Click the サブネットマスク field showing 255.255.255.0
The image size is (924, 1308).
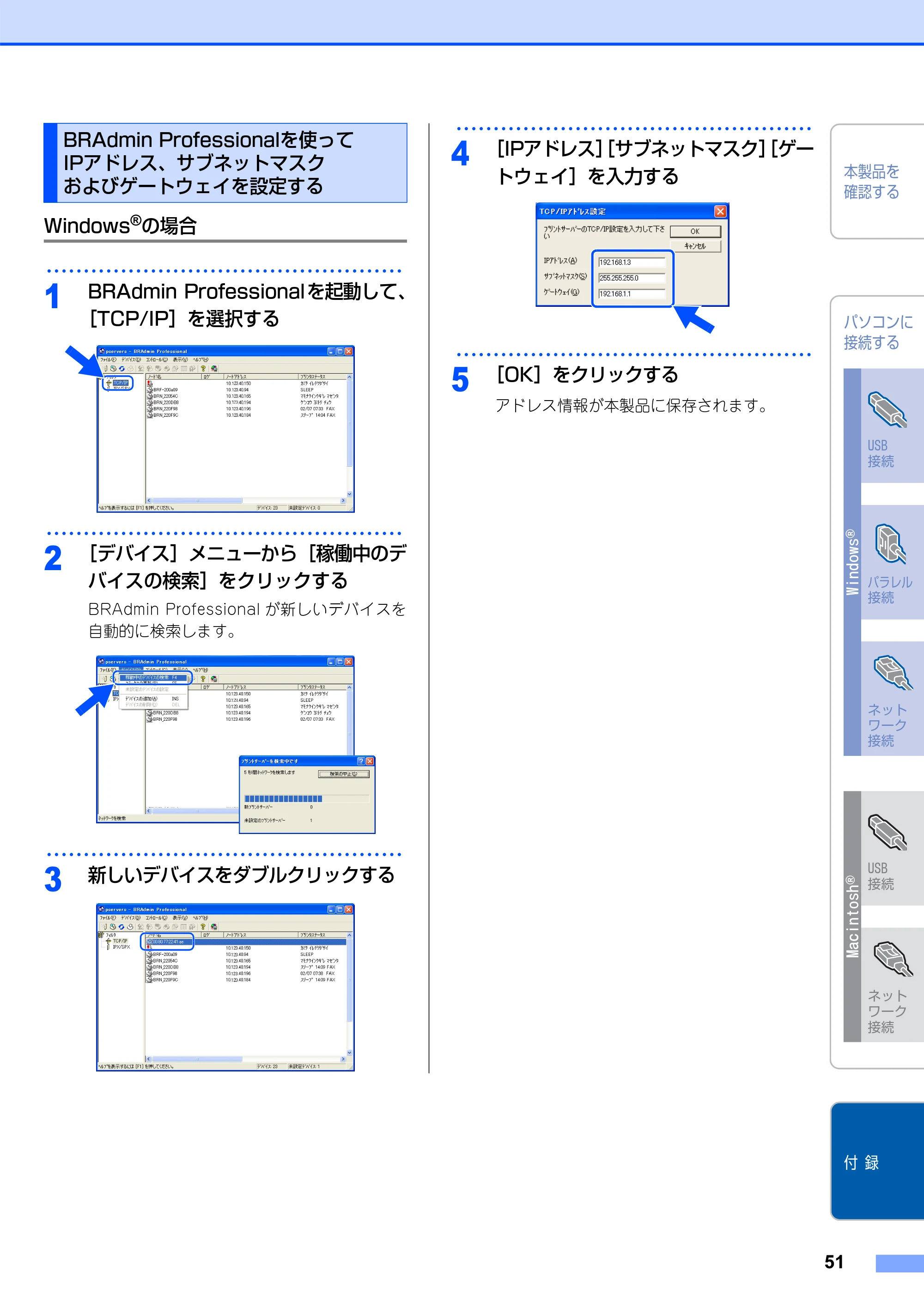[632, 278]
